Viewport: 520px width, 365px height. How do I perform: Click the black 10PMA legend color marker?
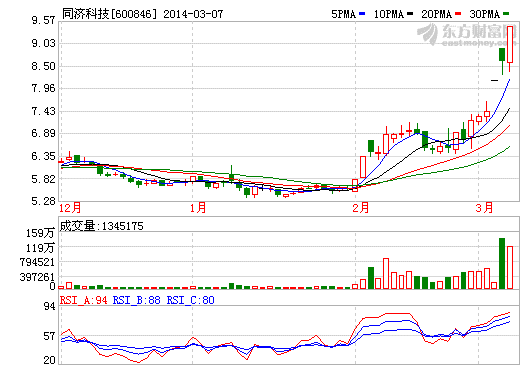click(x=410, y=14)
